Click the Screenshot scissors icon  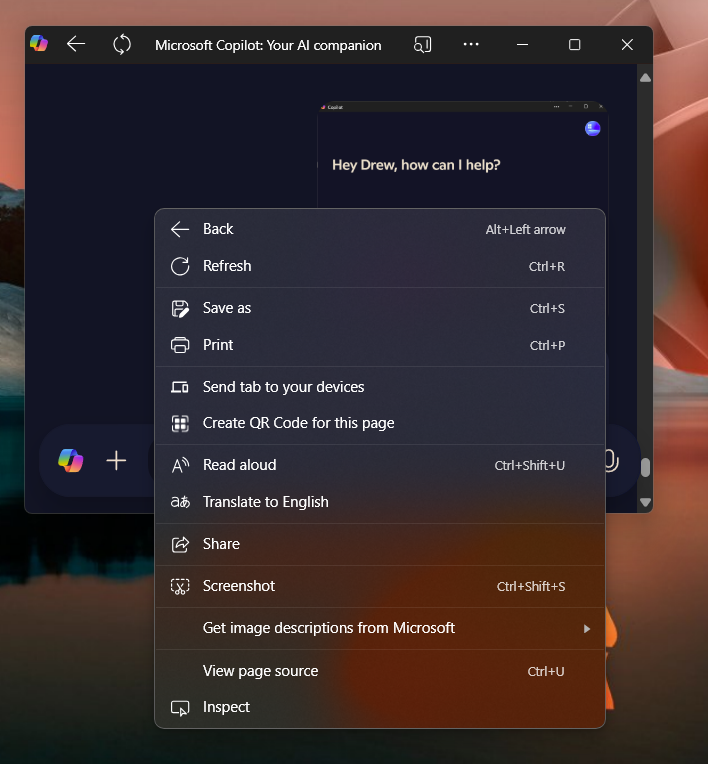click(180, 586)
